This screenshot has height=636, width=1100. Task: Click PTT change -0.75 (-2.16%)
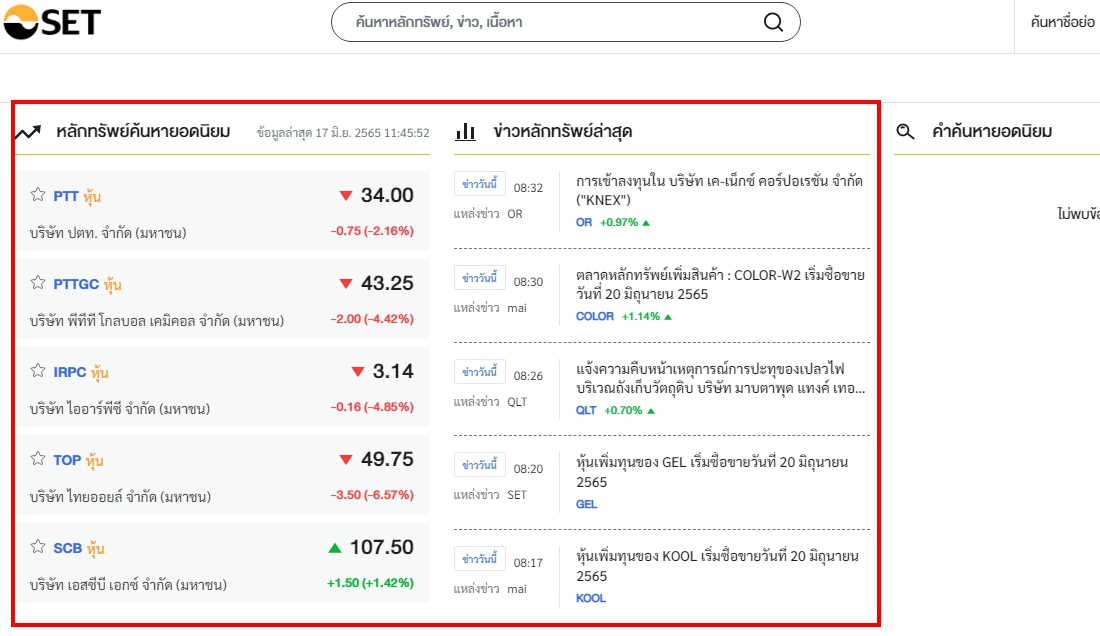point(372,231)
